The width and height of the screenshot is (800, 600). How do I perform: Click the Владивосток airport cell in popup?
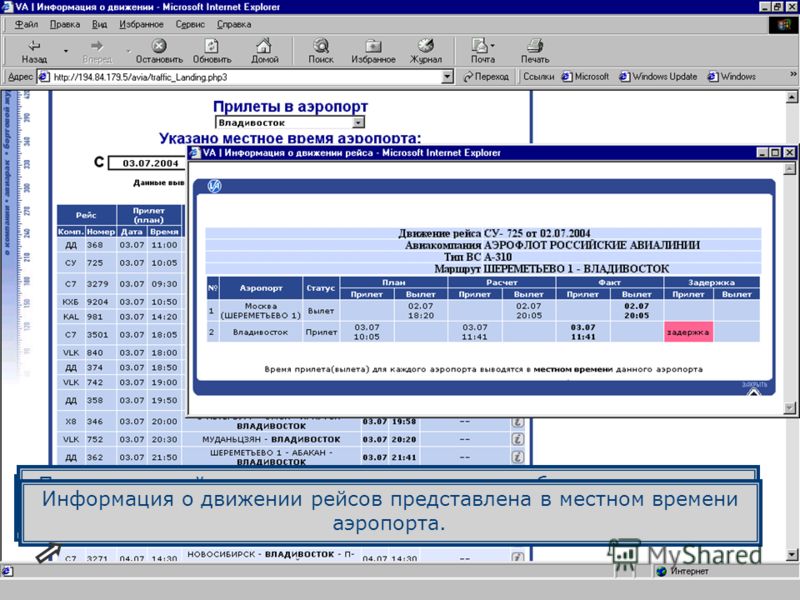coord(261,332)
